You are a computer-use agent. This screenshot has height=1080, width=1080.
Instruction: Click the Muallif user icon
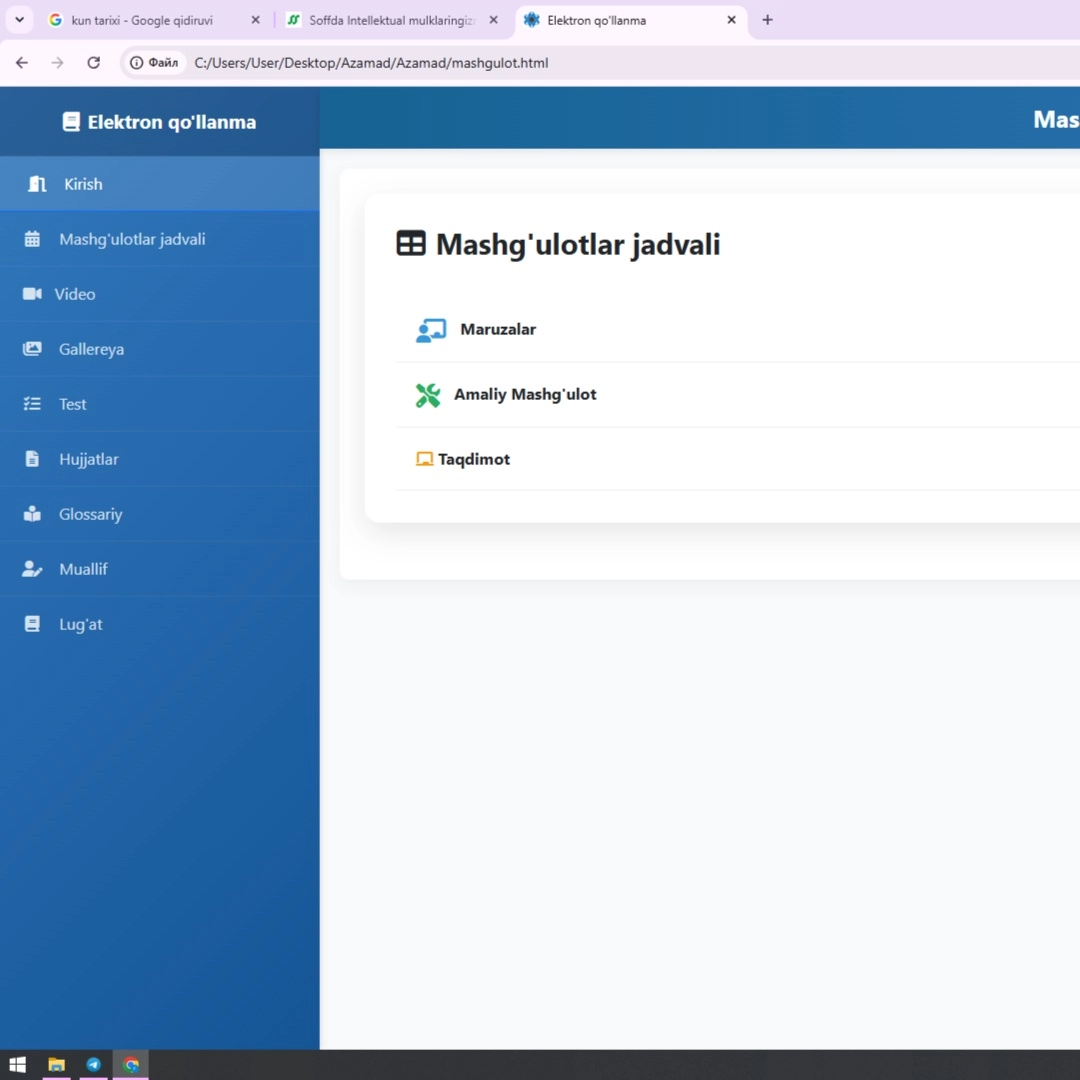(x=32, y=569)
